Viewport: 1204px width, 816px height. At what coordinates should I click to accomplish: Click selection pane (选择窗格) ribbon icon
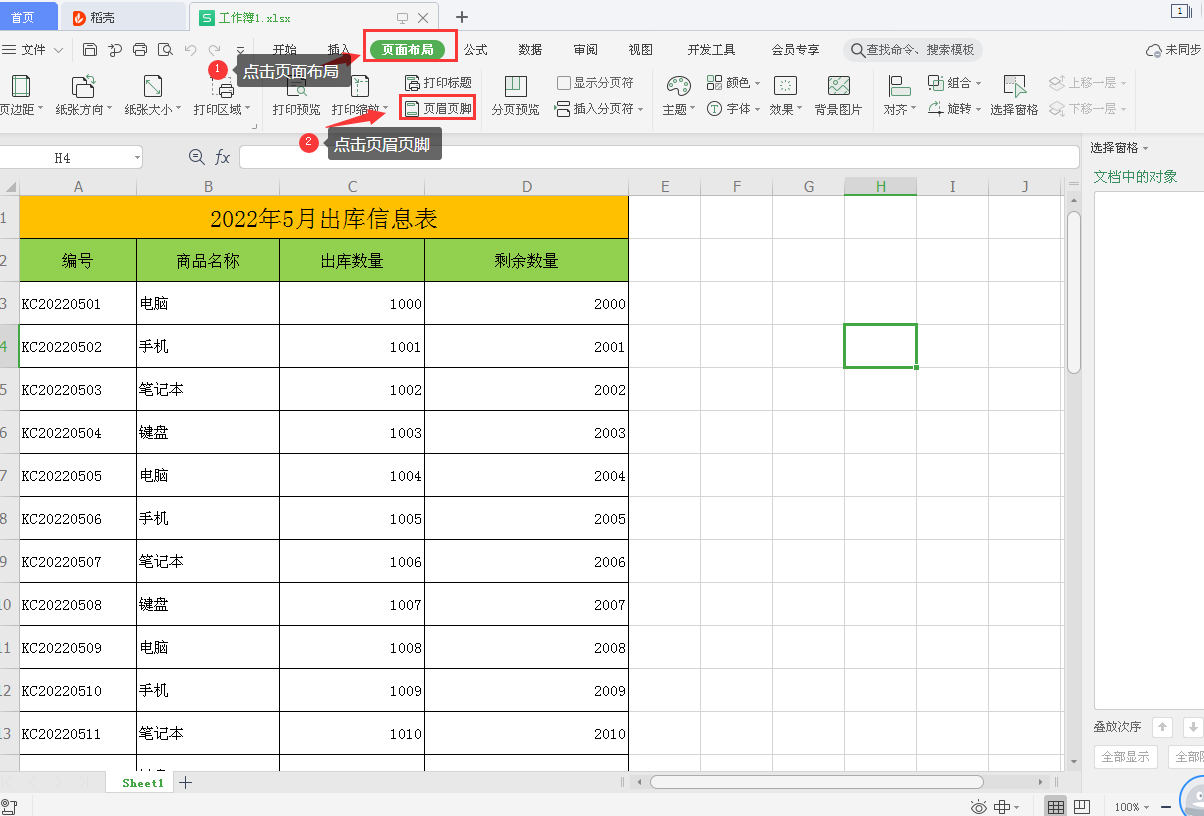(1014, 87)
